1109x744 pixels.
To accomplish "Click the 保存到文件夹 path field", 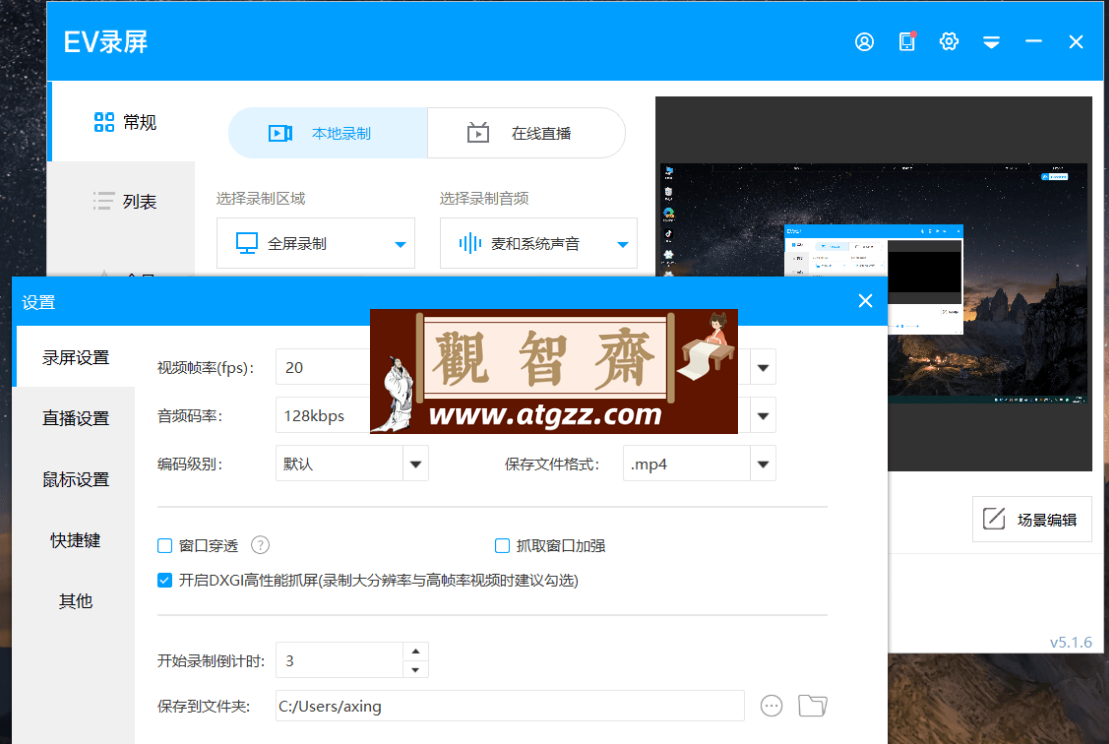I will (x=510, y=706).
